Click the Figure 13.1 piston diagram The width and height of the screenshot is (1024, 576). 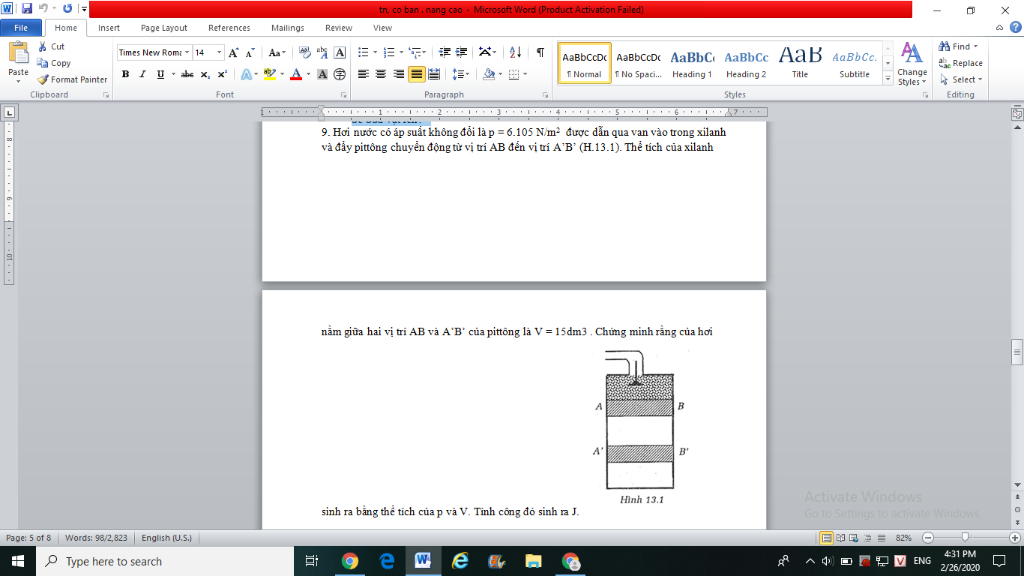pos(641,428)
